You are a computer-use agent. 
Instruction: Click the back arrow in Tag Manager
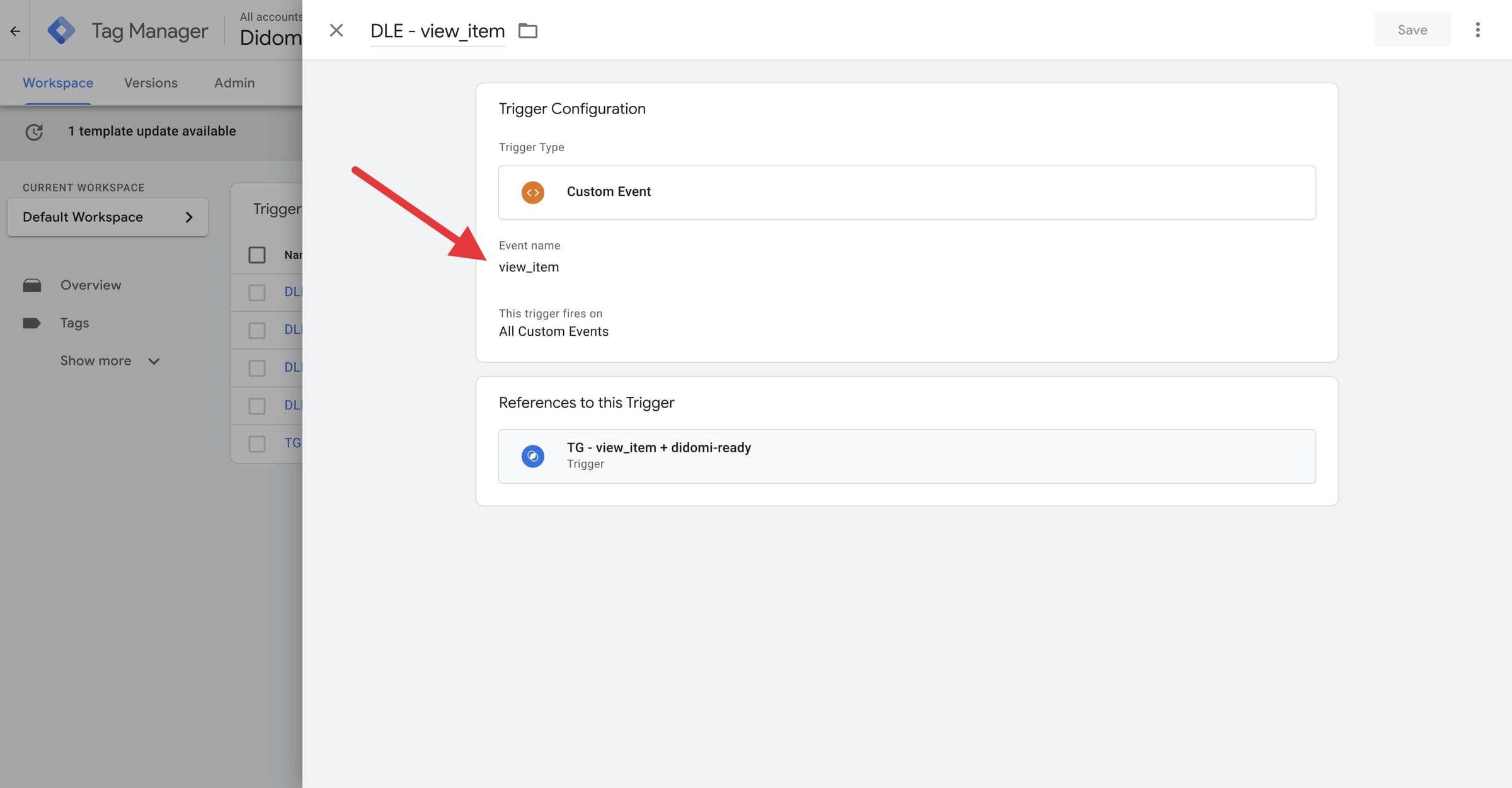[15, 31]
